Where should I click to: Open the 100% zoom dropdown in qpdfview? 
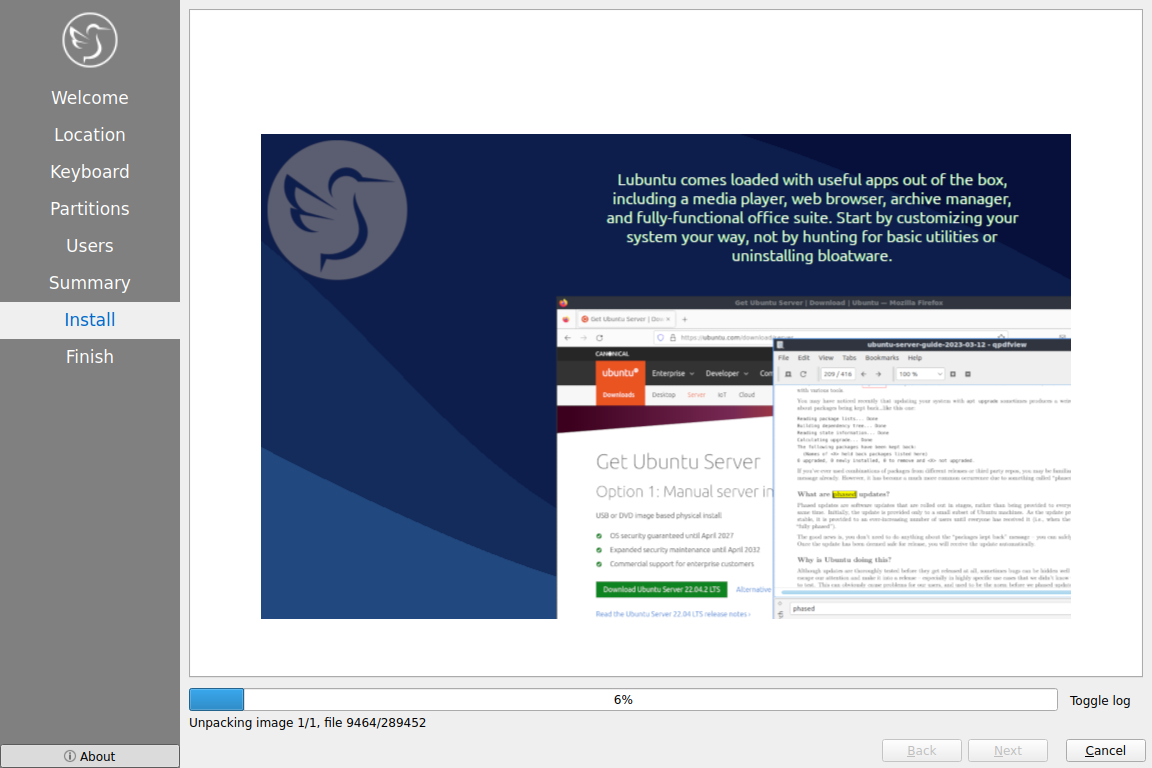[919, 374]
